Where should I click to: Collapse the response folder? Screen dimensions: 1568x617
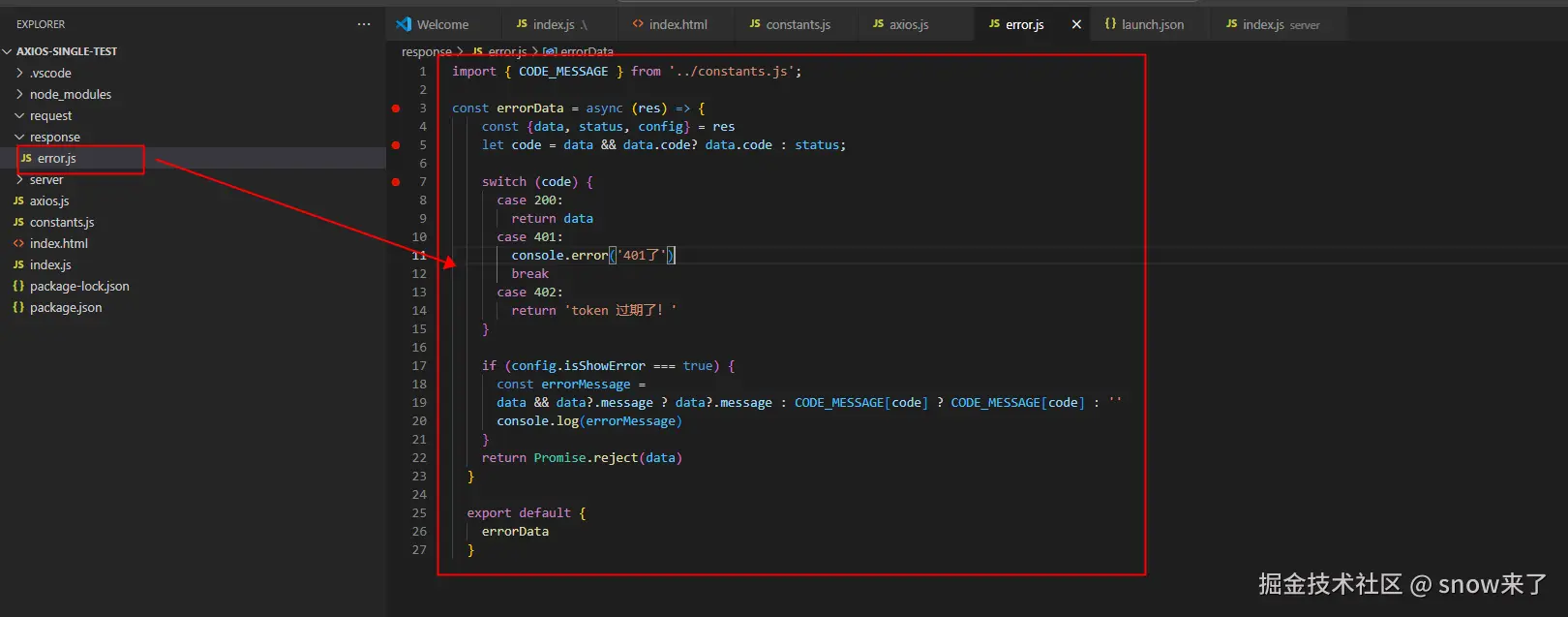point(54,137)
